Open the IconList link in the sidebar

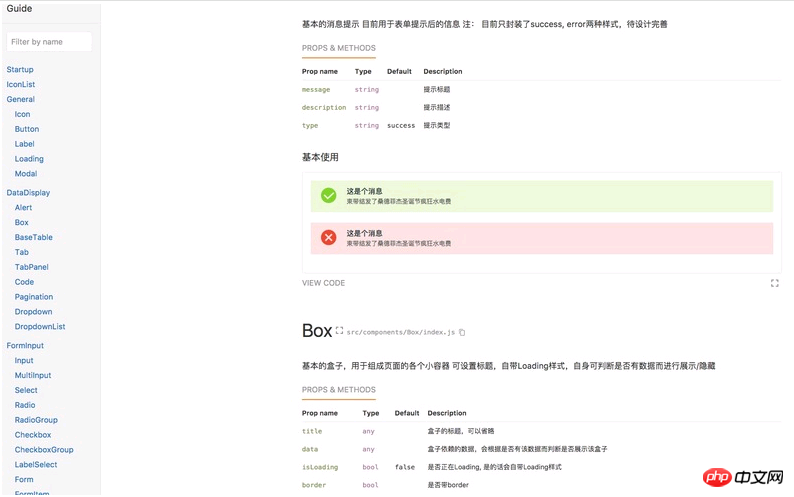21,84
